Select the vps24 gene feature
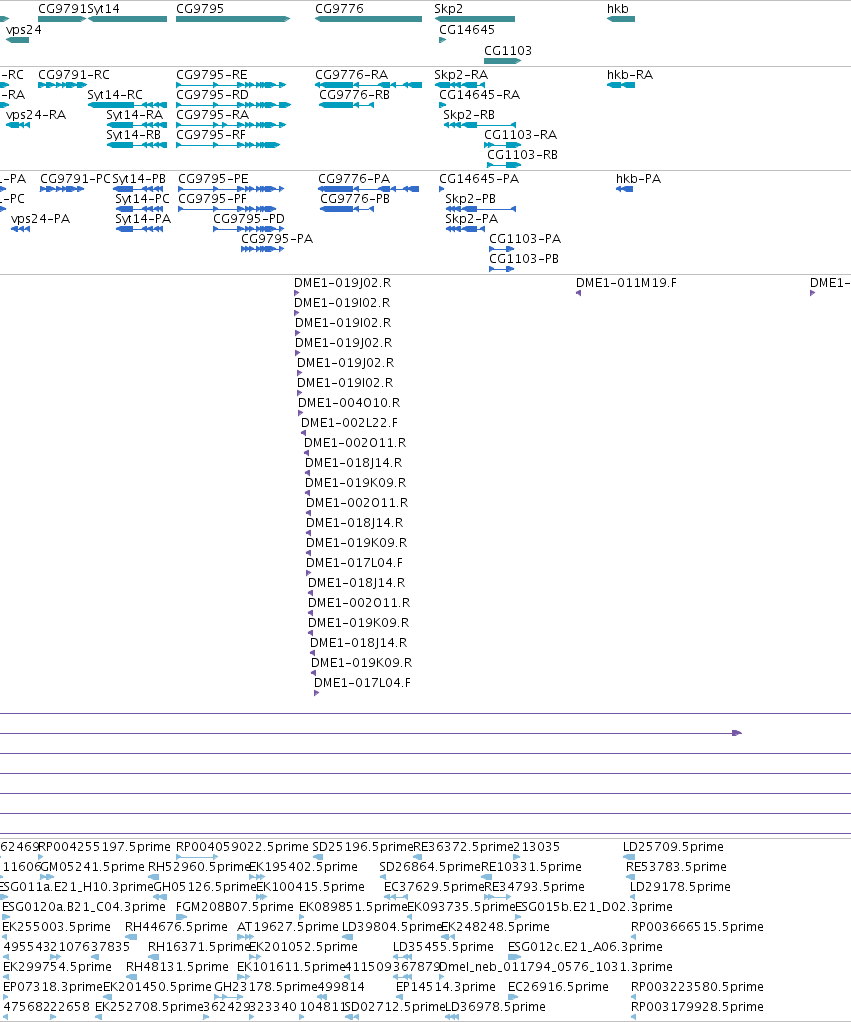The width and height of the screenshot is (851, 1022). pyautogui.click(x=18, y=40)
